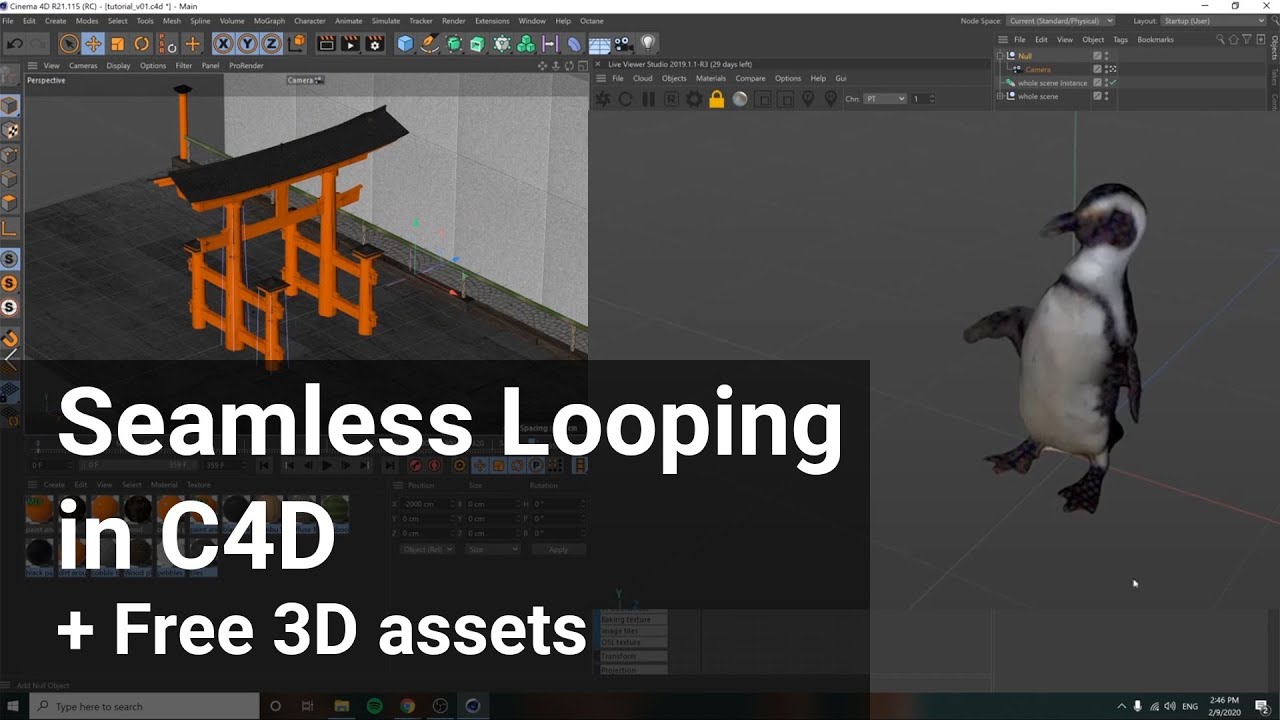The image size is (1280, 720).
Task: Open Tags menu in Object Manager
Action: (x=1120, y=39)
